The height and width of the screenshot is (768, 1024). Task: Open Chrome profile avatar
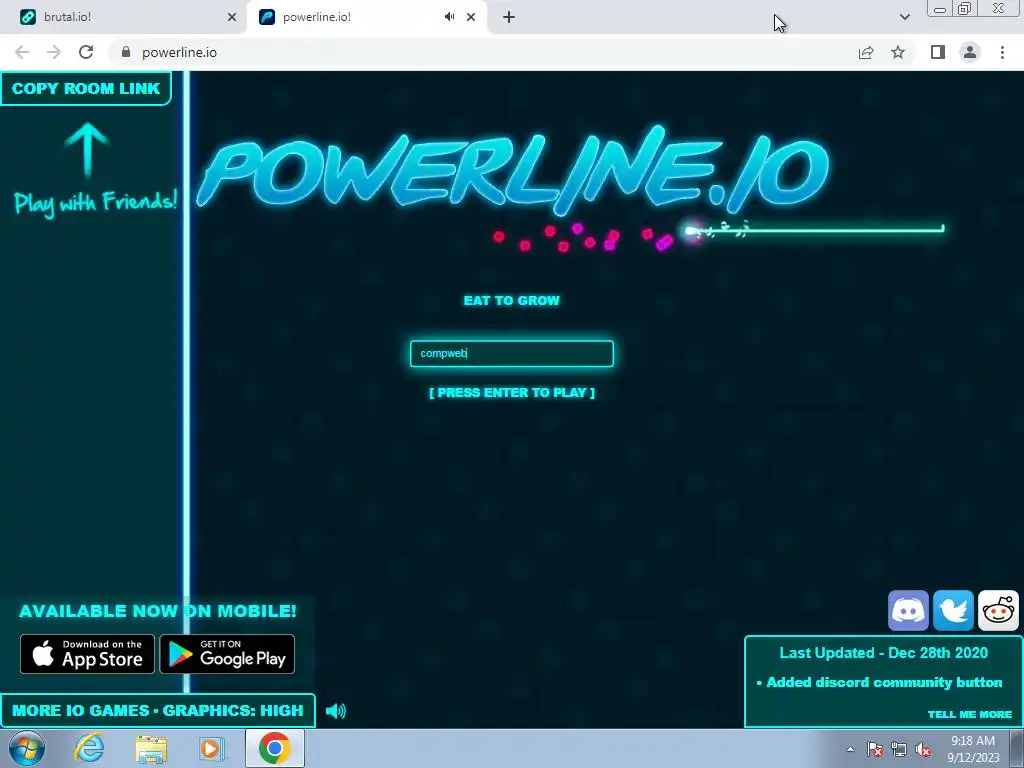(x=970, y=52)
